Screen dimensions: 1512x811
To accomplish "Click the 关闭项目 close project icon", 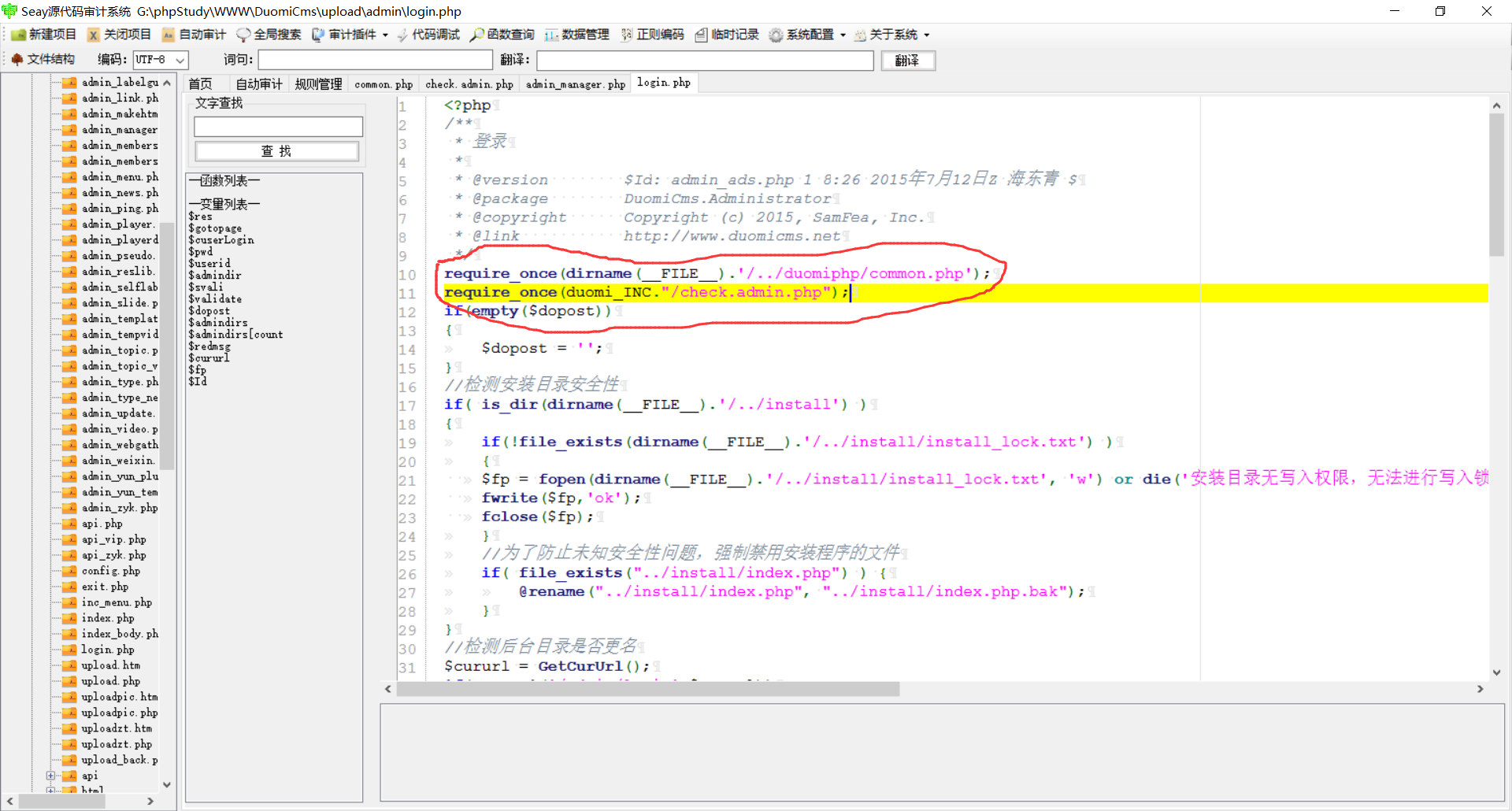I will tap(94, 35).
